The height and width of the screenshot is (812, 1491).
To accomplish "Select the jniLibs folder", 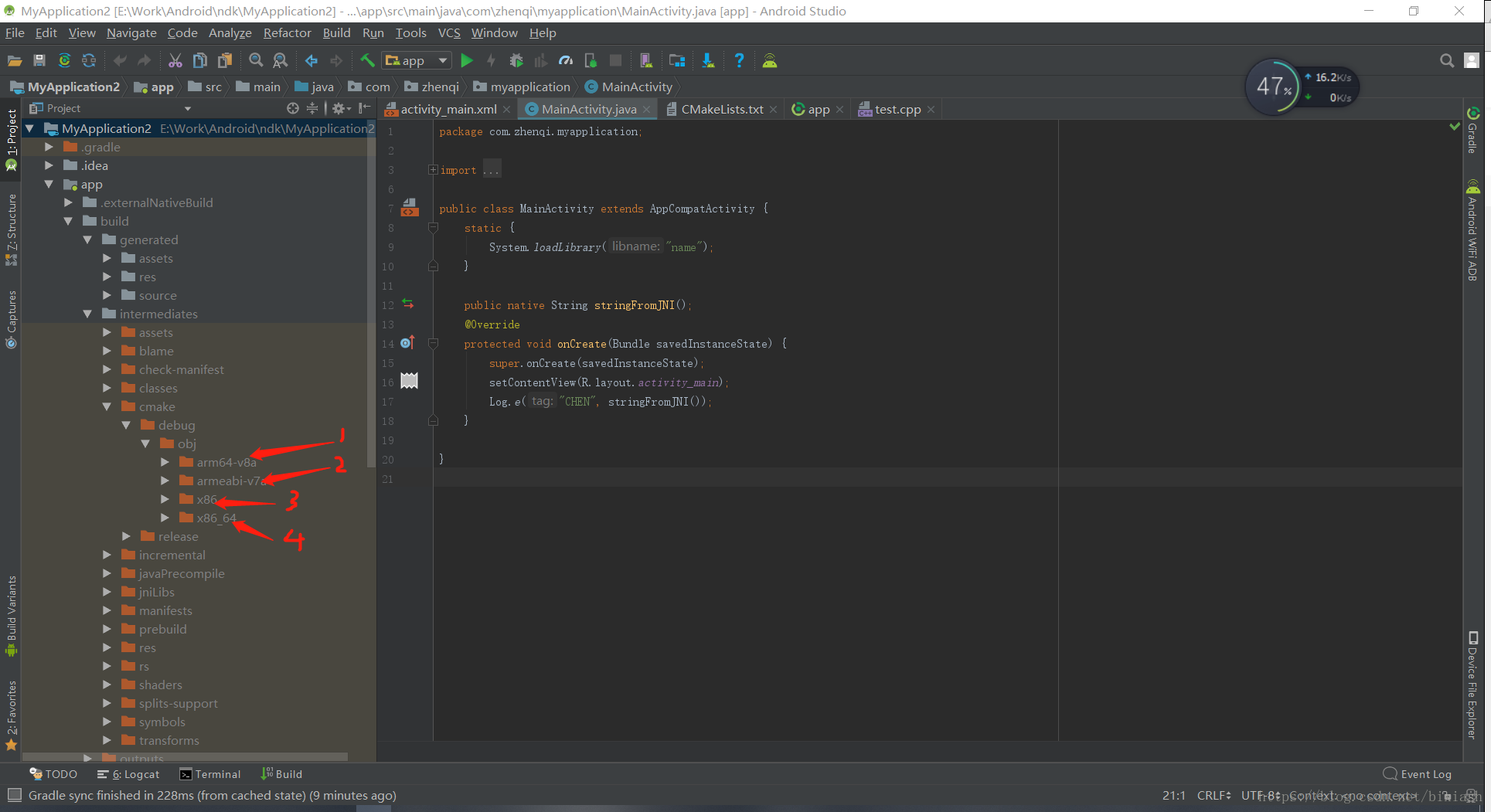I will tap(157, 592).
